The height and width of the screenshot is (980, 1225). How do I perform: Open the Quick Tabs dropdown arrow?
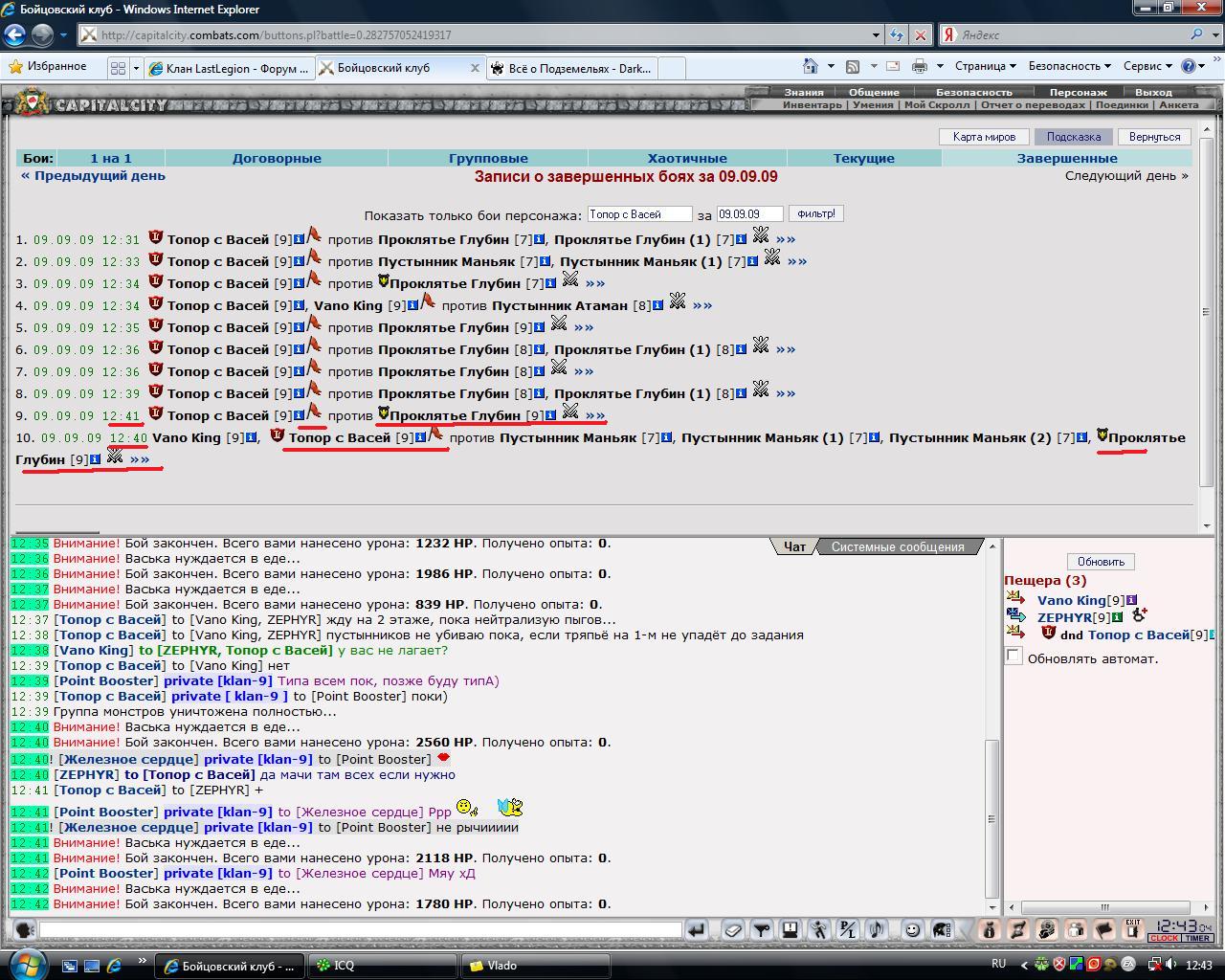(x=136, y=68)
